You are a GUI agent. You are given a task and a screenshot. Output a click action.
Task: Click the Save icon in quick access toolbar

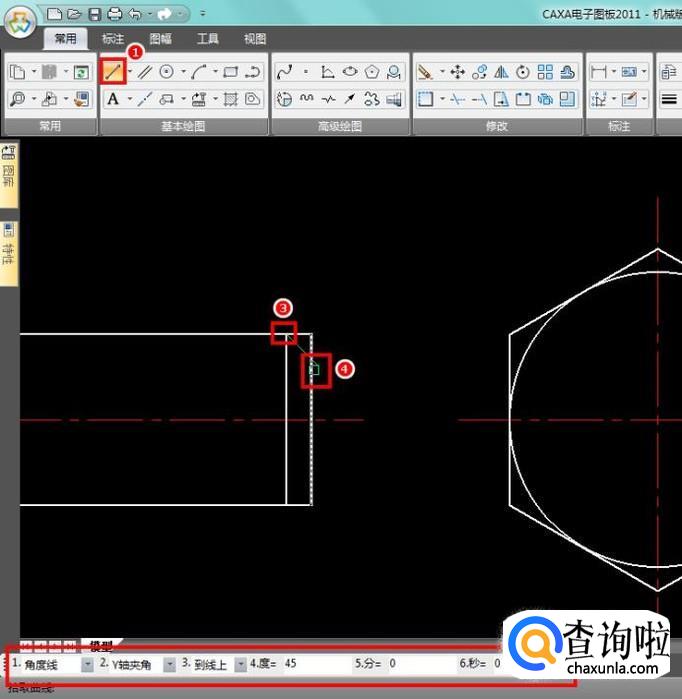pos(94,14)
